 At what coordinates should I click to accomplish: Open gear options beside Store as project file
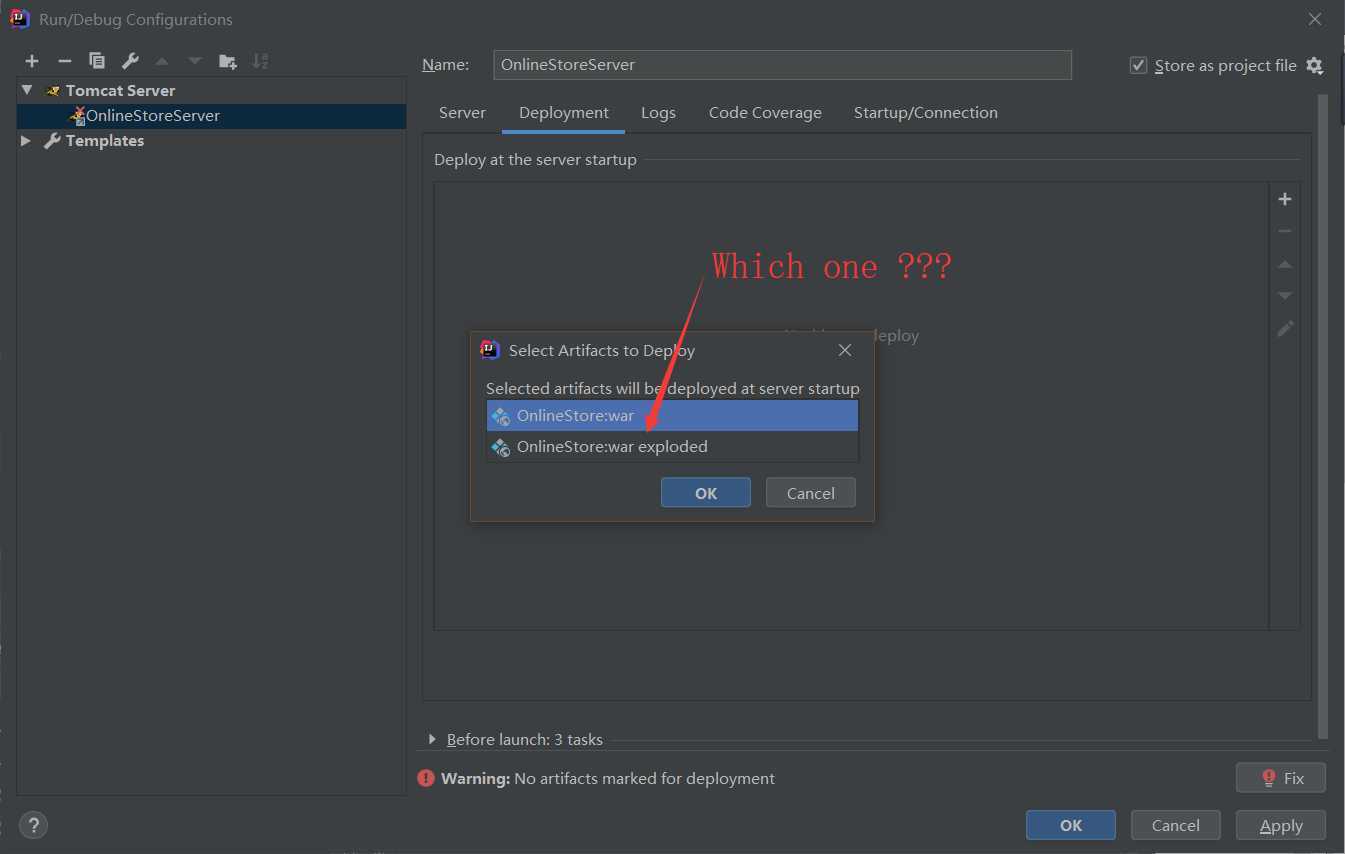(1314, 66)
